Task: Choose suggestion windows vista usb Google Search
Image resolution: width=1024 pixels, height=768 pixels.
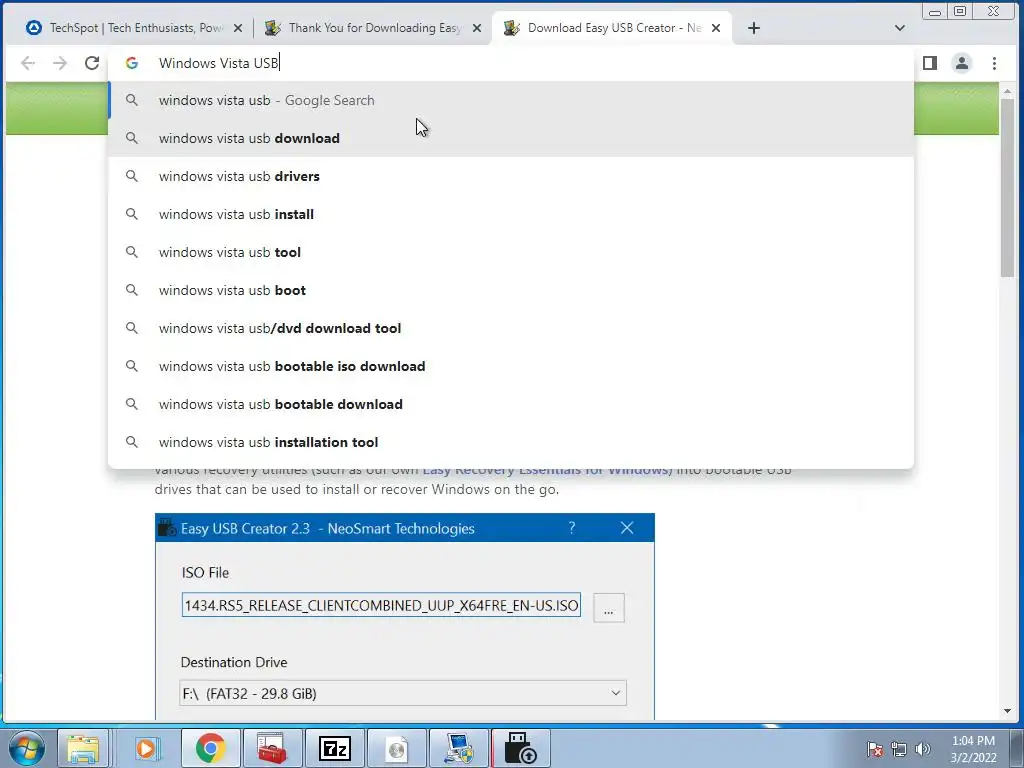Action: [x=511, y=101]
